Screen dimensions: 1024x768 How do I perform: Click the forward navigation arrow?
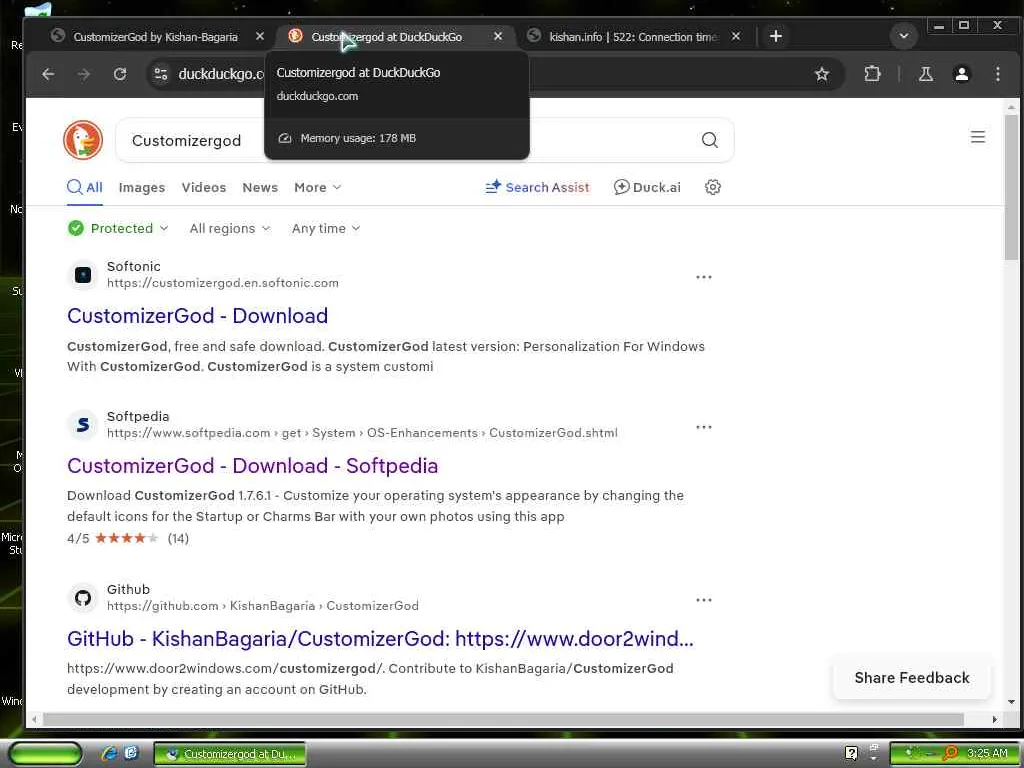click(x=84, y=74)
